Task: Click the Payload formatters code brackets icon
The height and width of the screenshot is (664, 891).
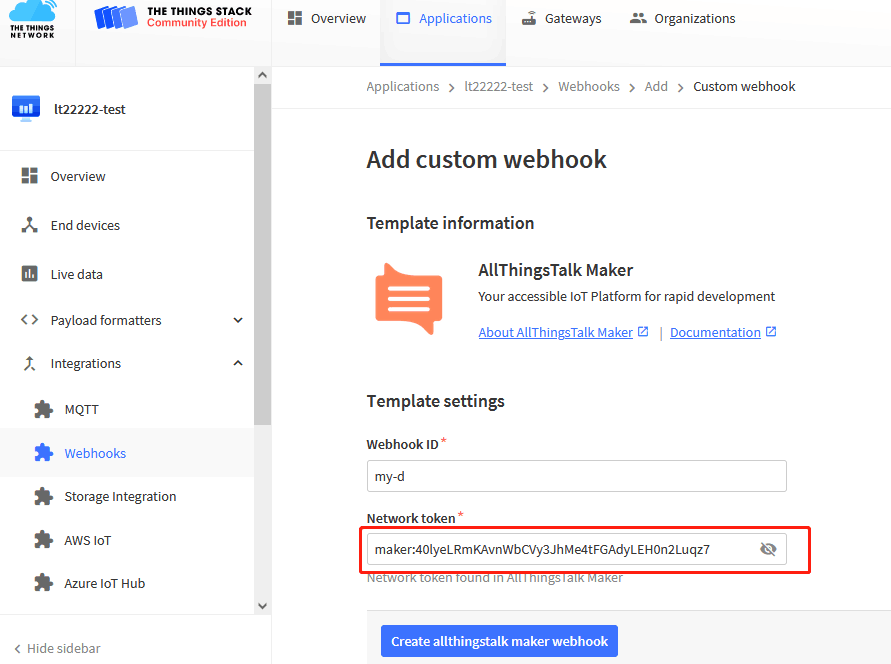Action: tap(30, 320)
